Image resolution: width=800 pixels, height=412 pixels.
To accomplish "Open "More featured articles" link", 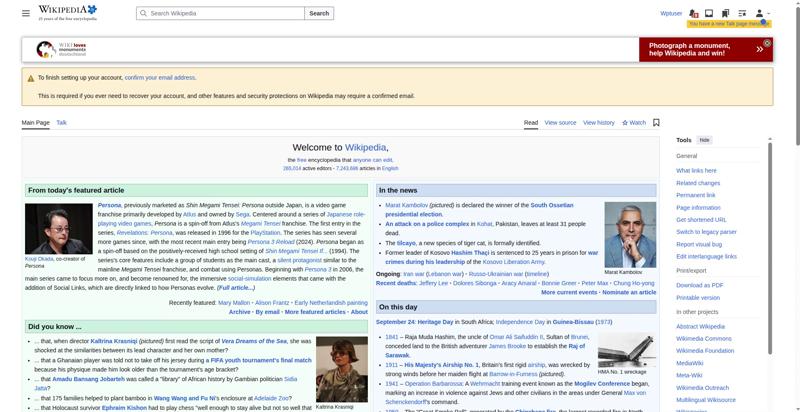I will click(315, 312).
